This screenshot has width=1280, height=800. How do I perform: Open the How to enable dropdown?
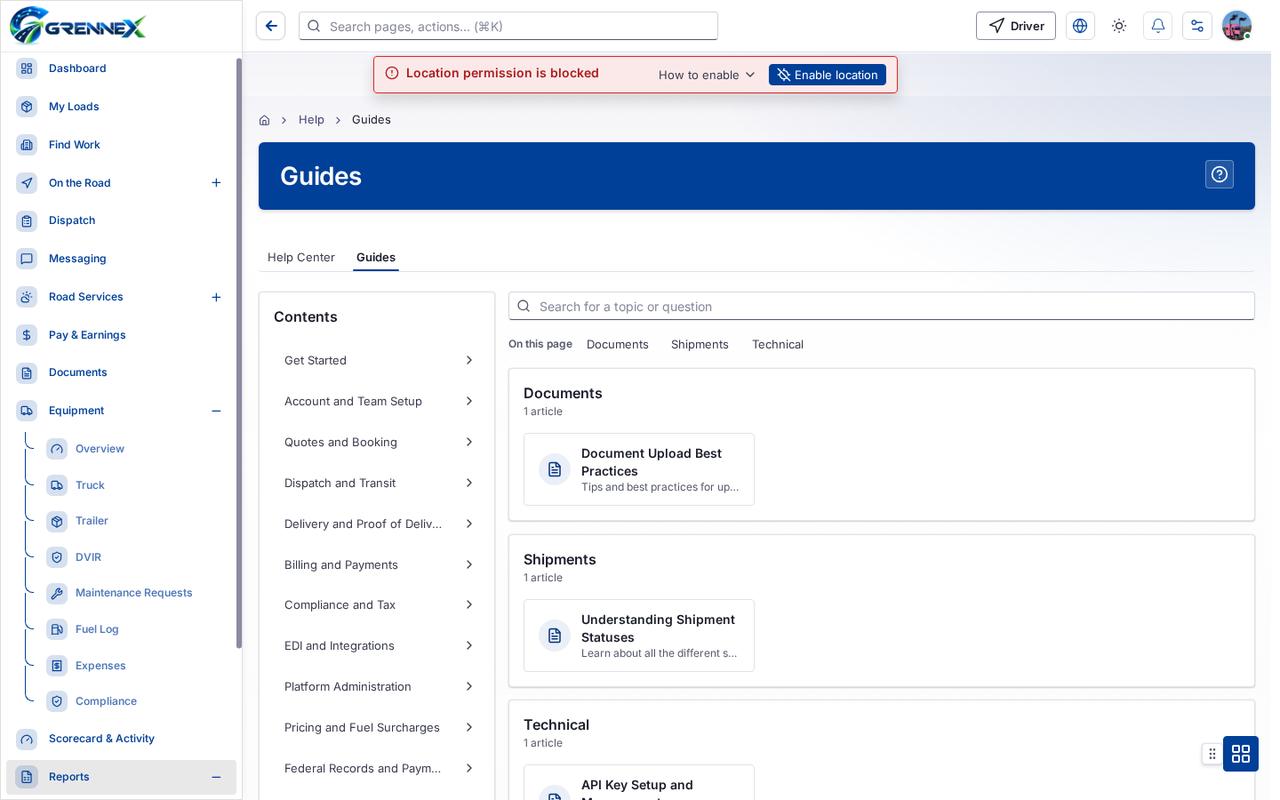(x=707, y=75)
